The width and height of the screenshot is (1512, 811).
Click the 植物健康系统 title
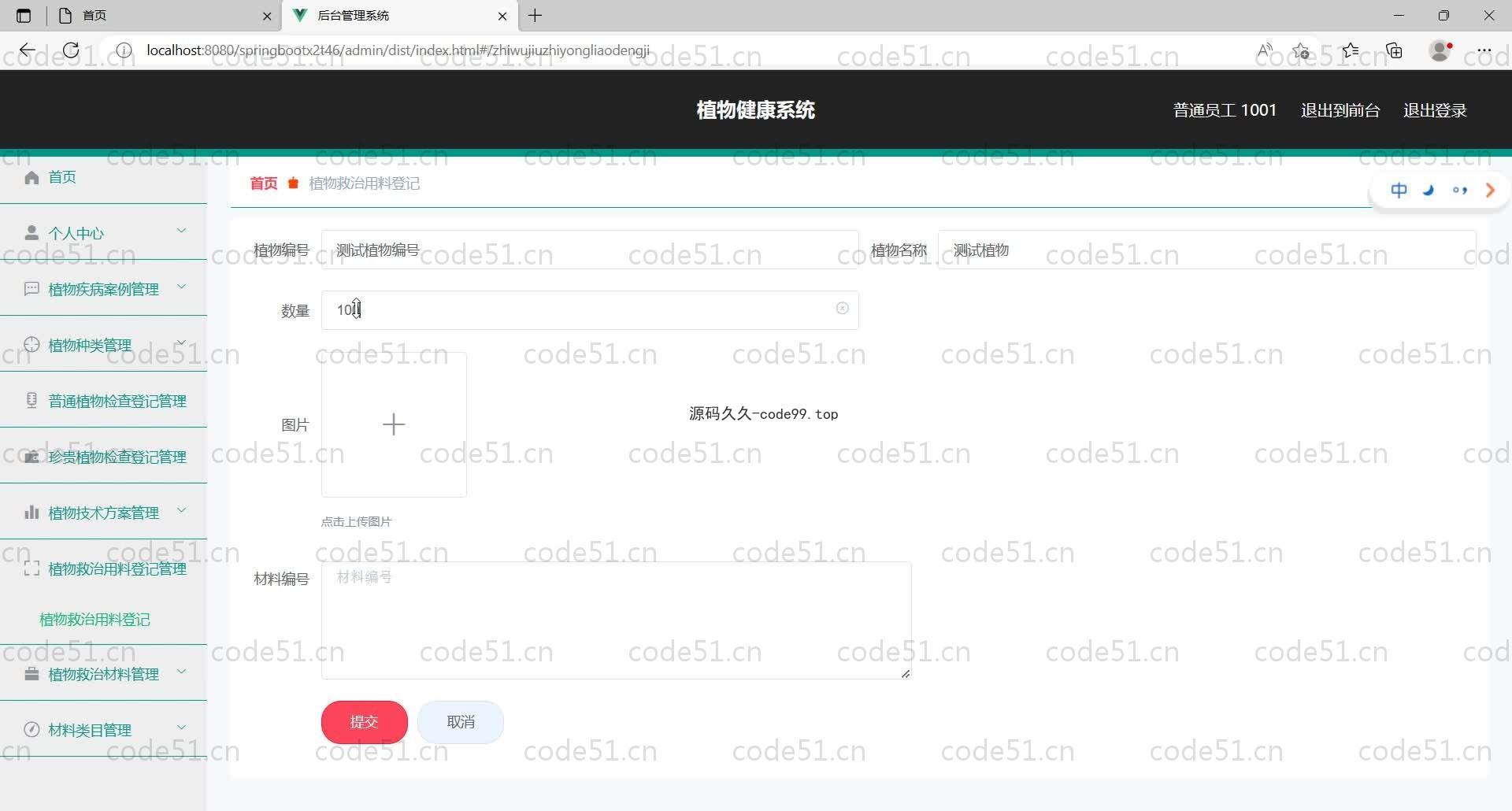point(755,110)
